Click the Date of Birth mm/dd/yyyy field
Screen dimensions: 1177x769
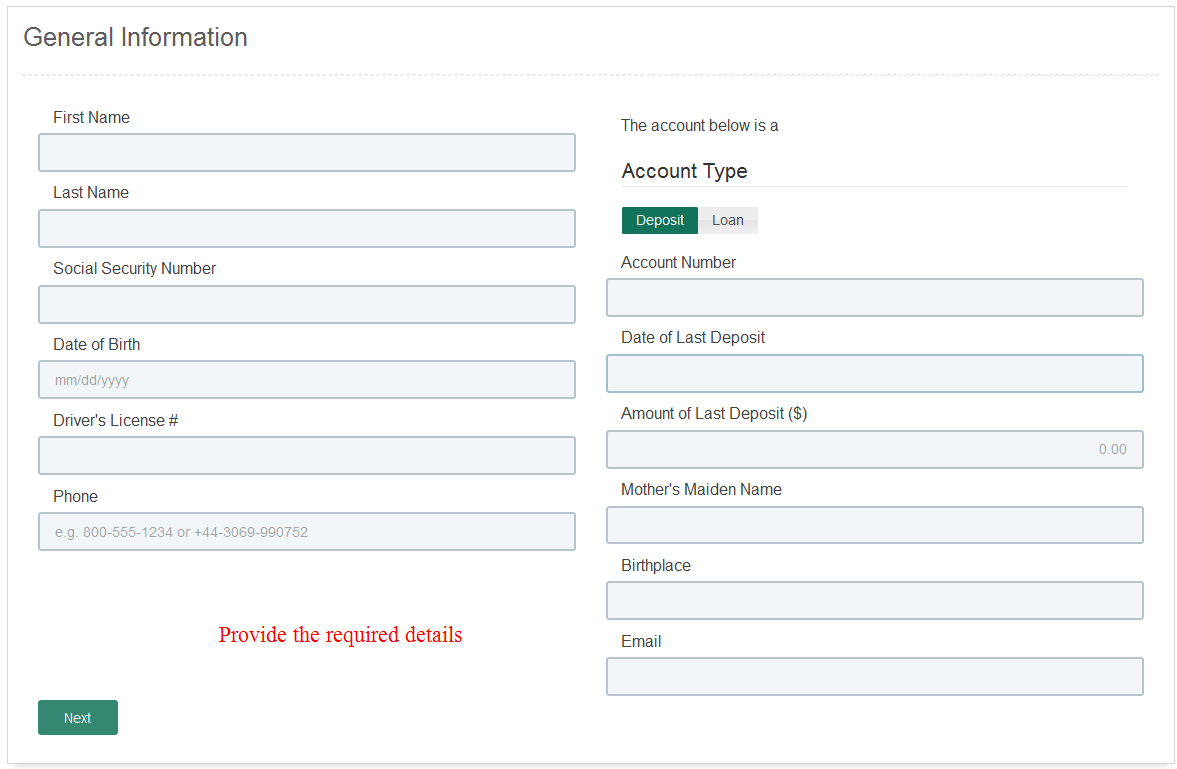click(x=307, y=379)
